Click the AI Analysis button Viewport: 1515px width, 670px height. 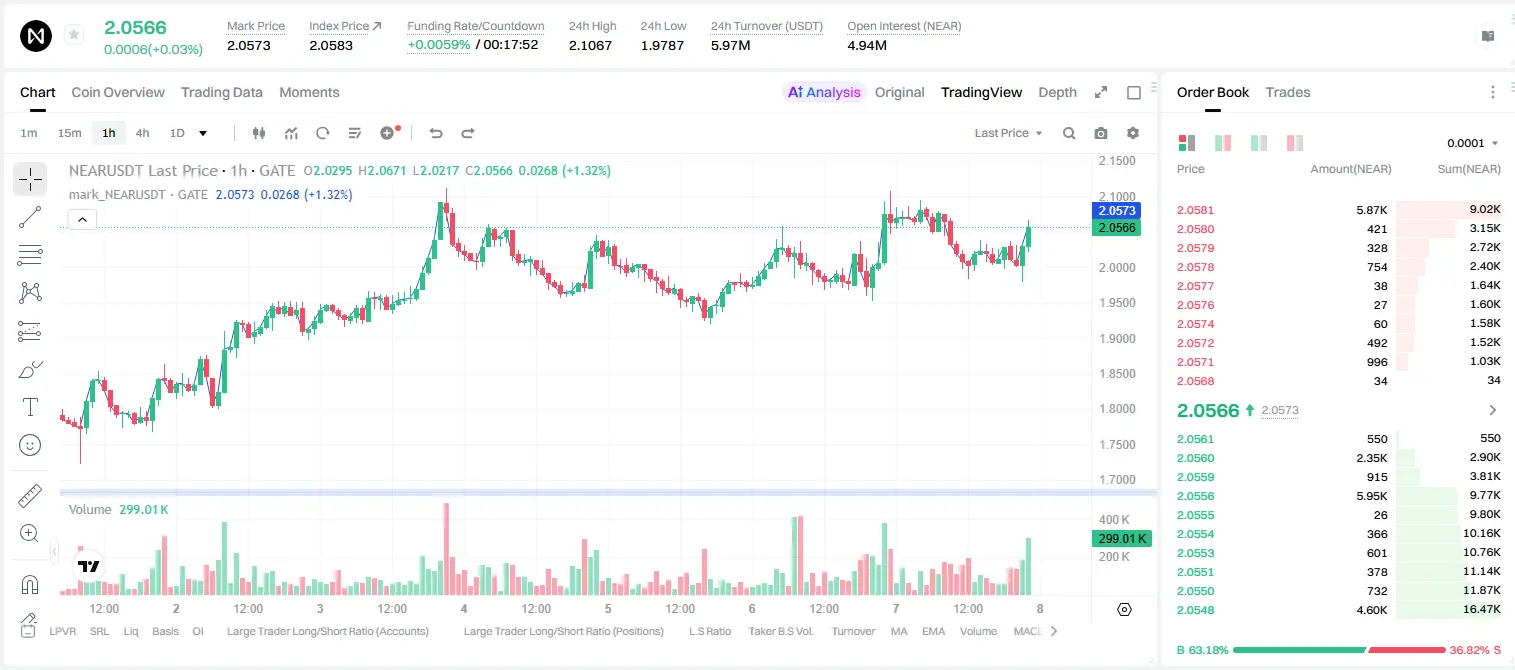pyautogui.click(x=824, y=92)
